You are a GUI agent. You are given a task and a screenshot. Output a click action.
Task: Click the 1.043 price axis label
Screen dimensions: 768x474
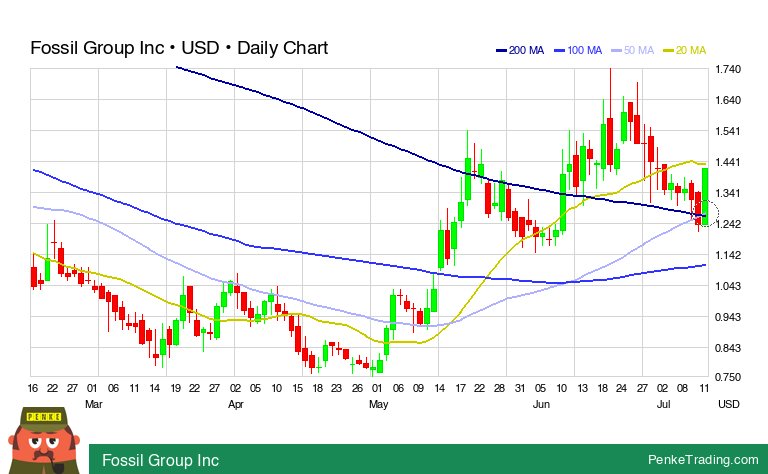tap(728, 286)
